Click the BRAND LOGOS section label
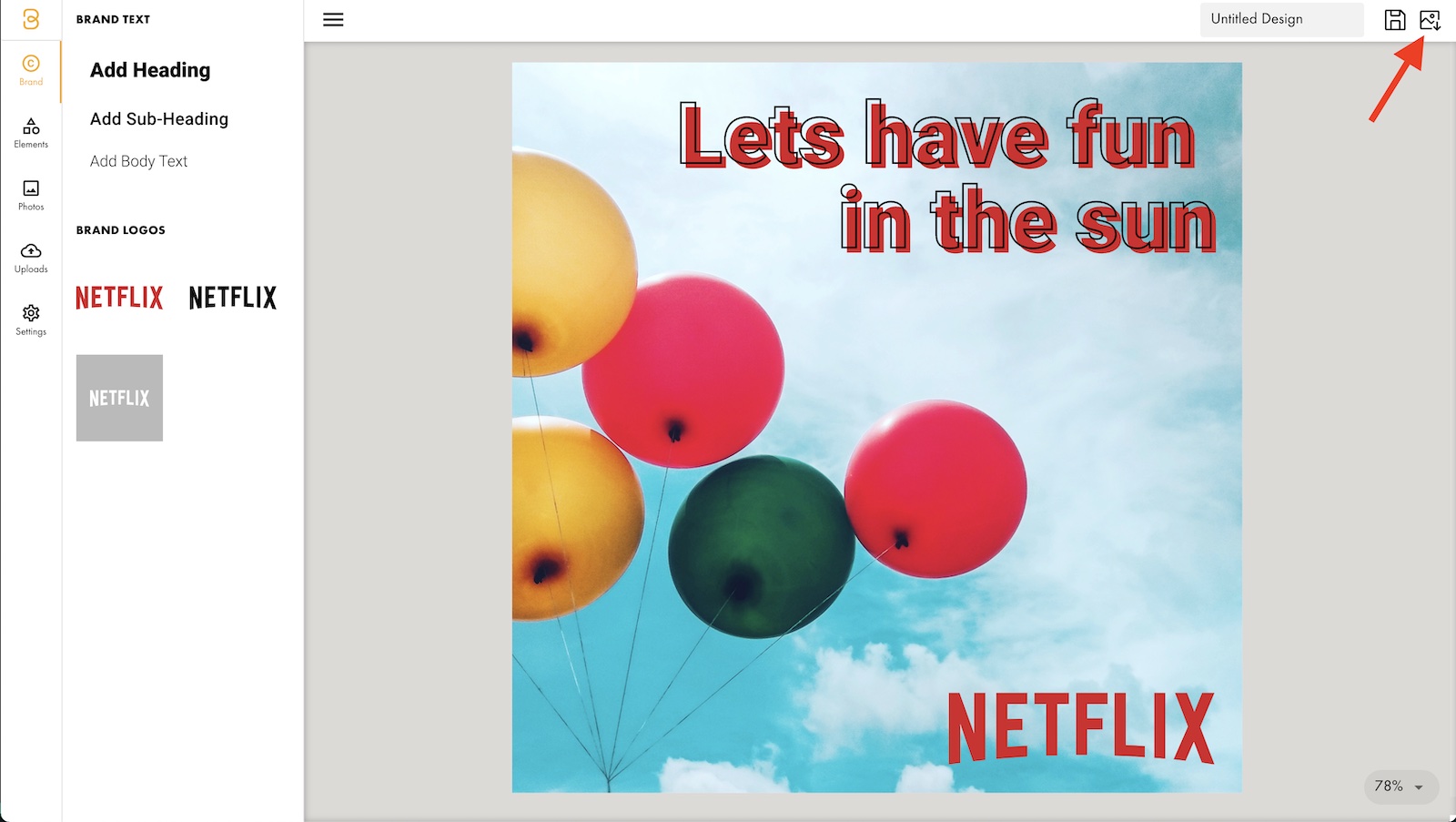The width and height of the screenshot is (1456, 822). [121, 230]
